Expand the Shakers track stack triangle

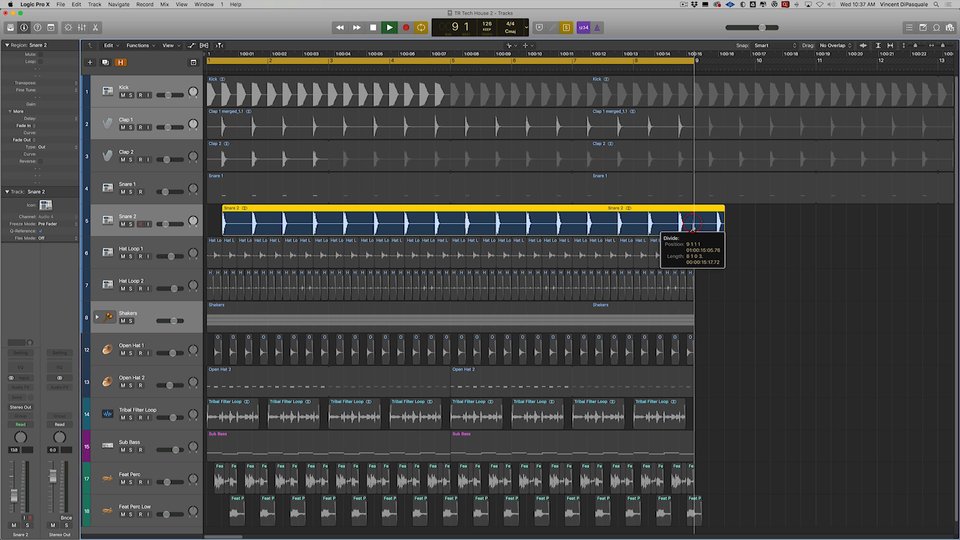pos(97,317)
